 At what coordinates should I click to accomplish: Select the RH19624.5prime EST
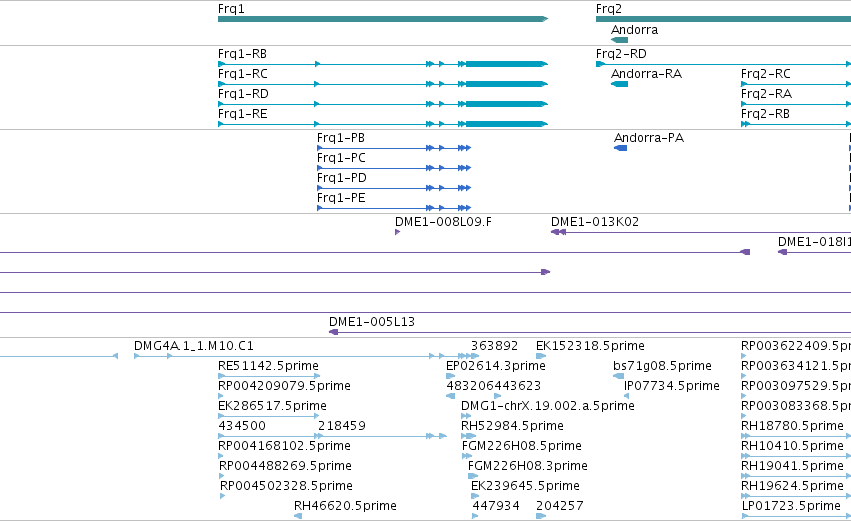(x=796, y=496)
